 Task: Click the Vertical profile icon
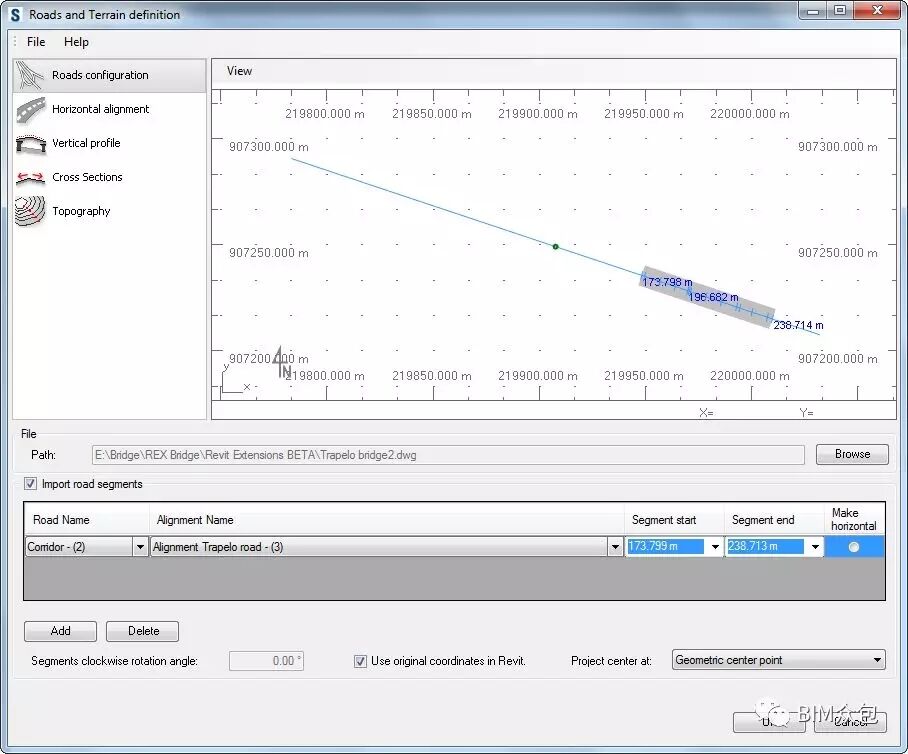[x=31, y=144]
